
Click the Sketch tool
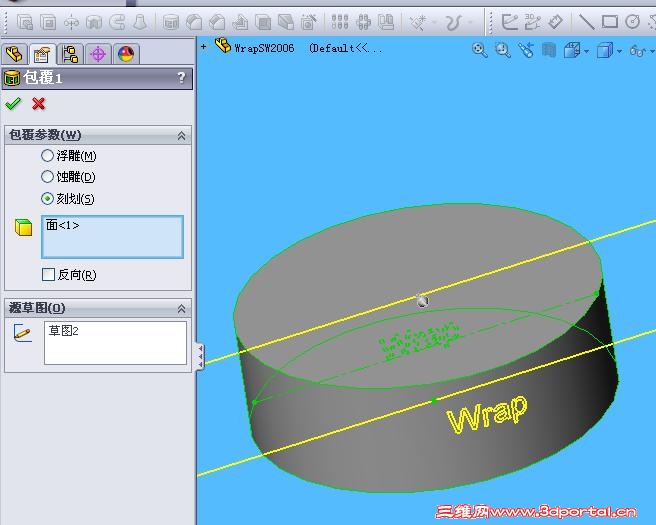(x=510, y=22)
